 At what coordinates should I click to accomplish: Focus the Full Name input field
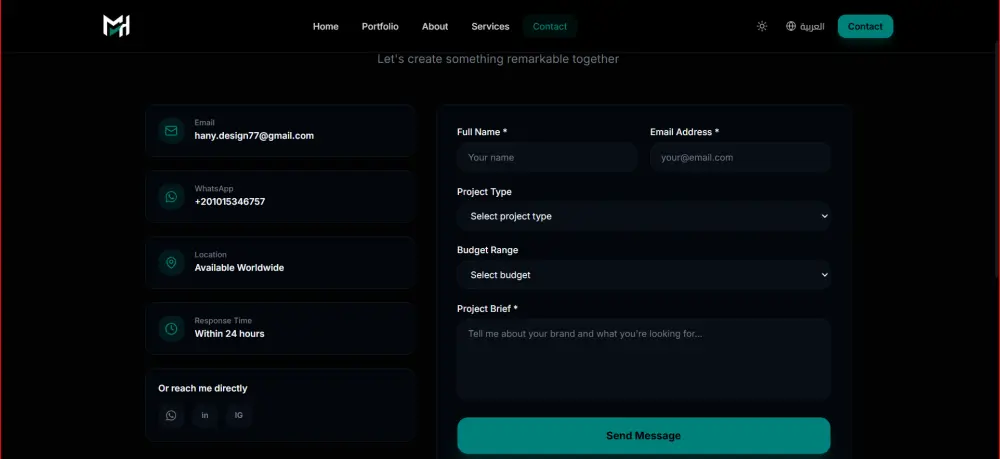point(547,157)
